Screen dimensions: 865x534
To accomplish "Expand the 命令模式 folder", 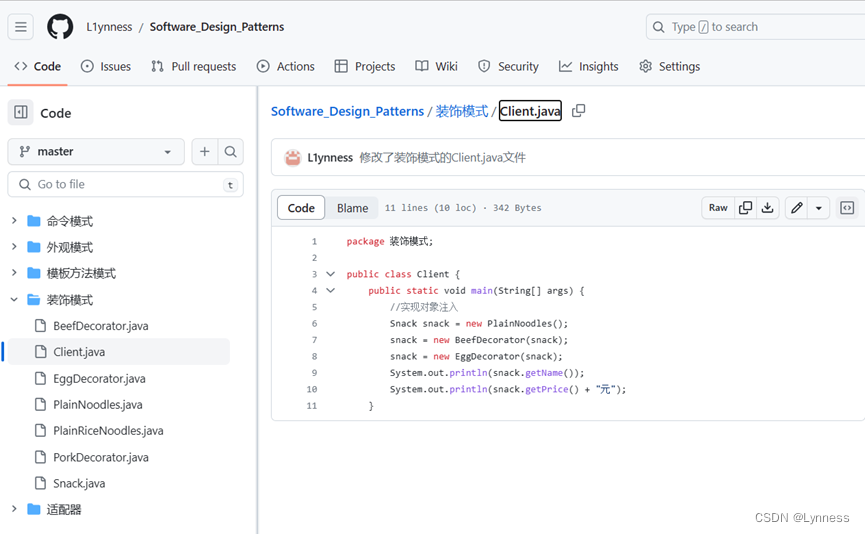I will coord(14,221).
